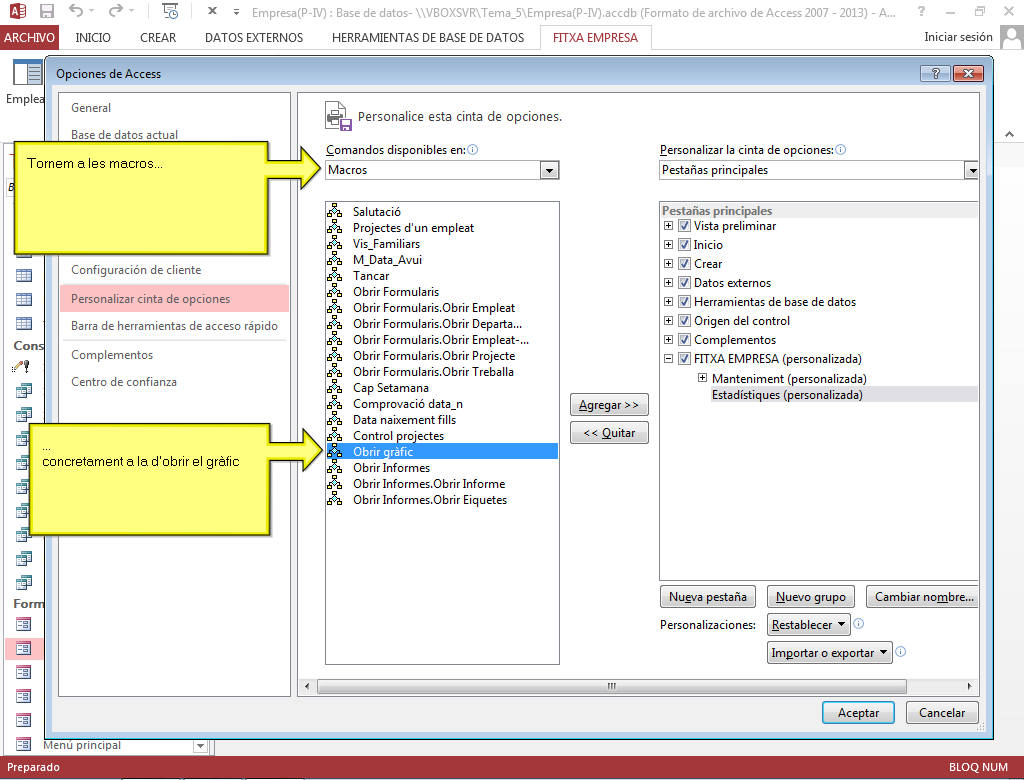Select the Control projectes macro

coord(442,436)
